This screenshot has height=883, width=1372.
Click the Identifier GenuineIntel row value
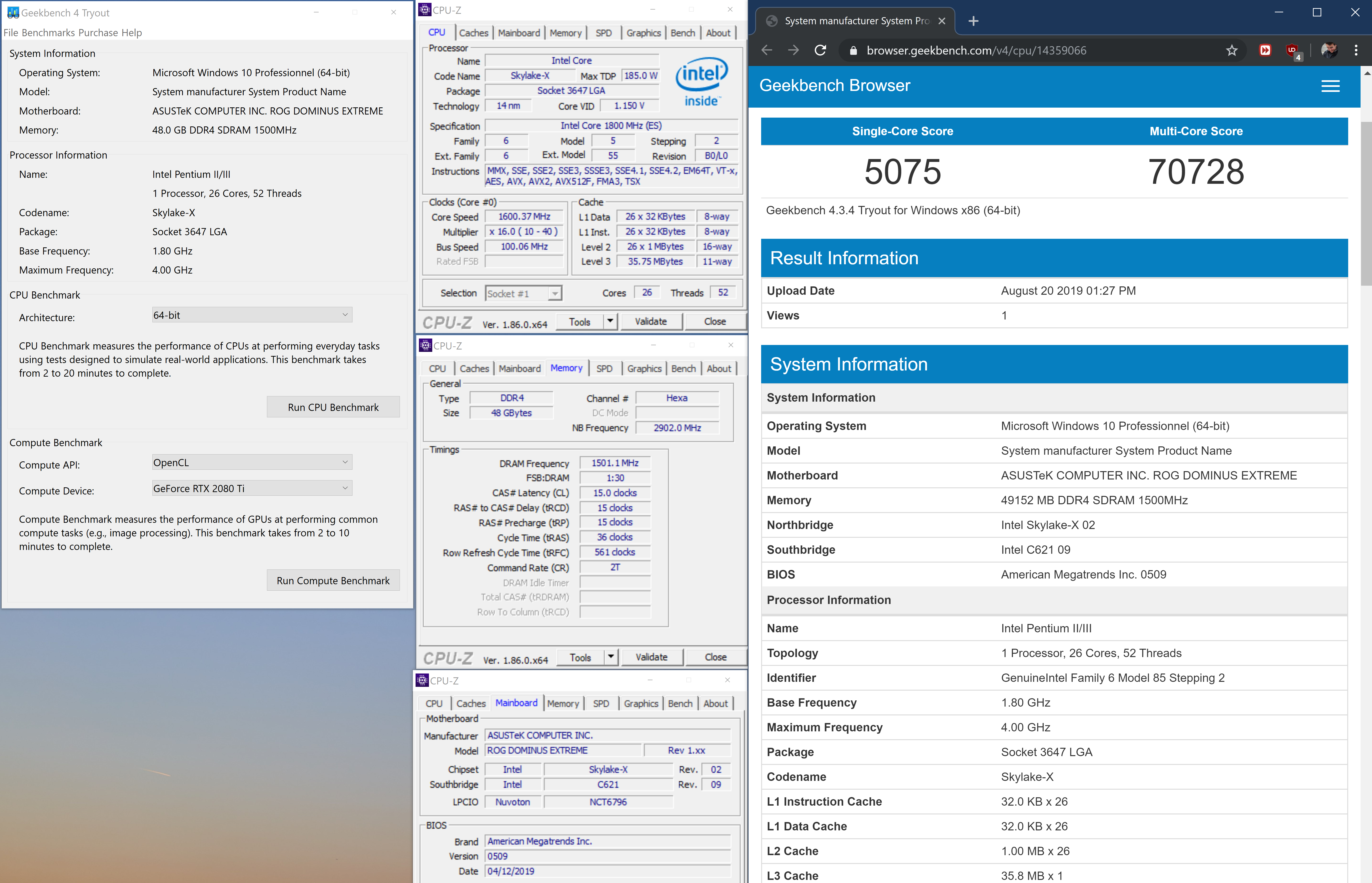[1113, 678]
